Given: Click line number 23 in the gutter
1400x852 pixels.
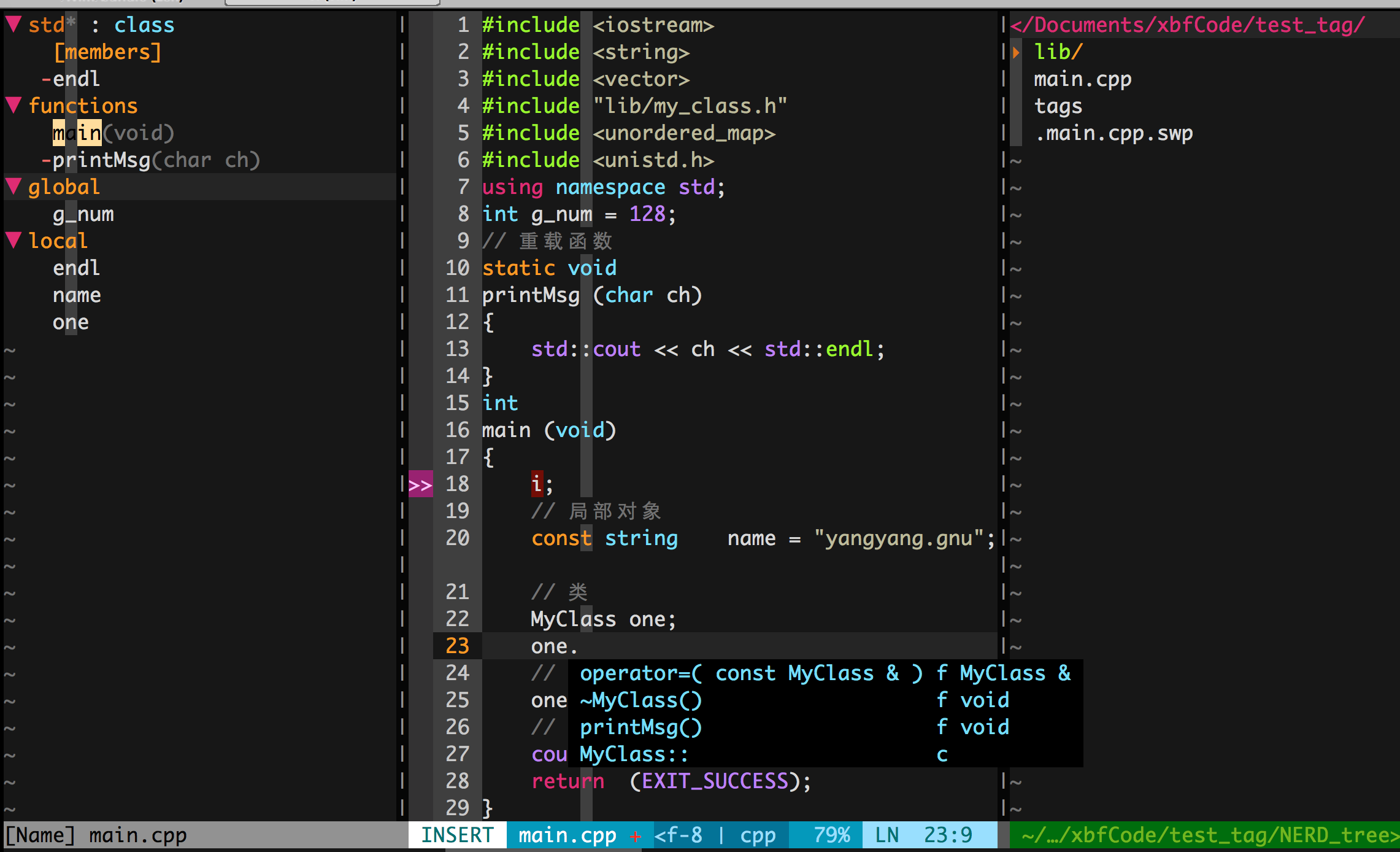Looking at the screenshot, I should 457,646.
